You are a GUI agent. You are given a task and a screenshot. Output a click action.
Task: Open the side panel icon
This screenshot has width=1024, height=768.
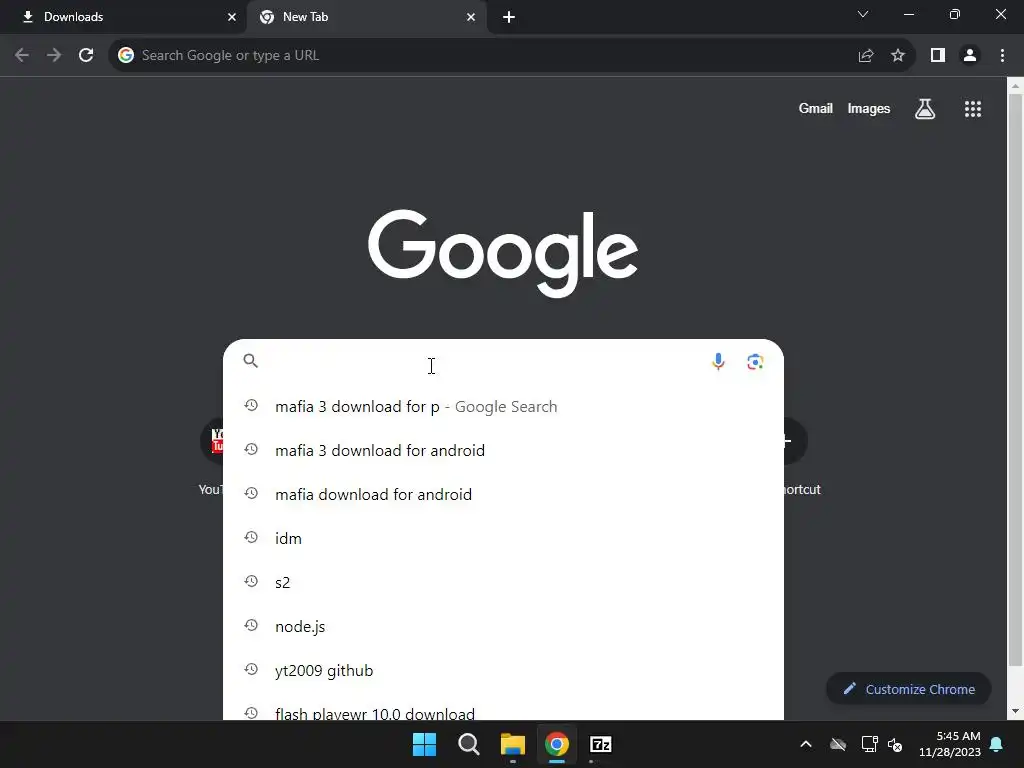(x=938, y=56)
